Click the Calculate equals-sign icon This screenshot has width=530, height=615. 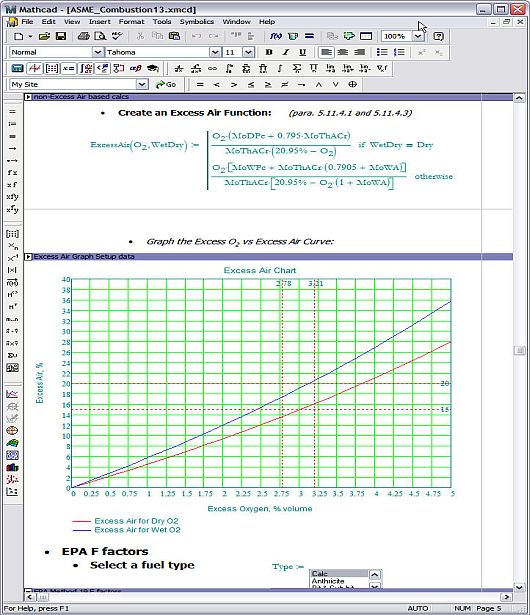tap(309, 36)
